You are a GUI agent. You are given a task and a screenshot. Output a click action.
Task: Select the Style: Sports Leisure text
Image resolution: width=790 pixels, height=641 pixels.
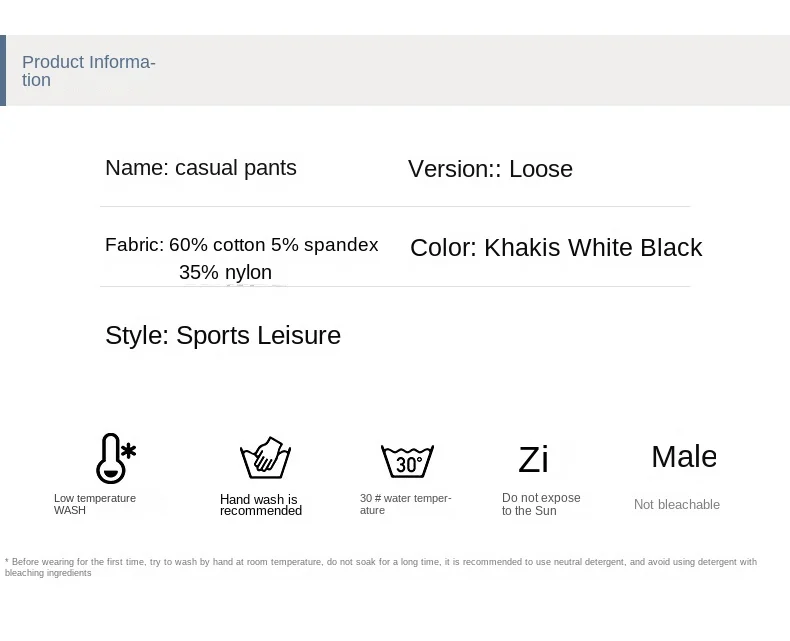(223, 335)
